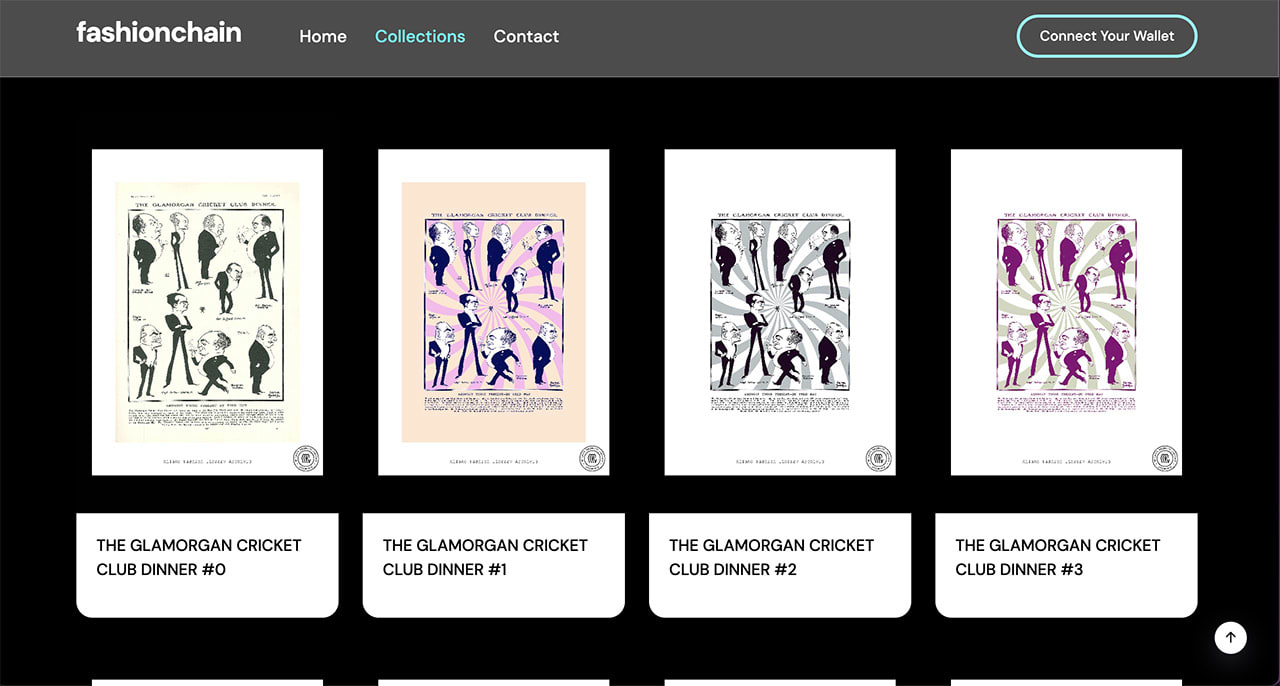The image size is (1280, 686).
Task: Click the fashionchain logo
Action: pyautogui.click(x=159, y=33)
